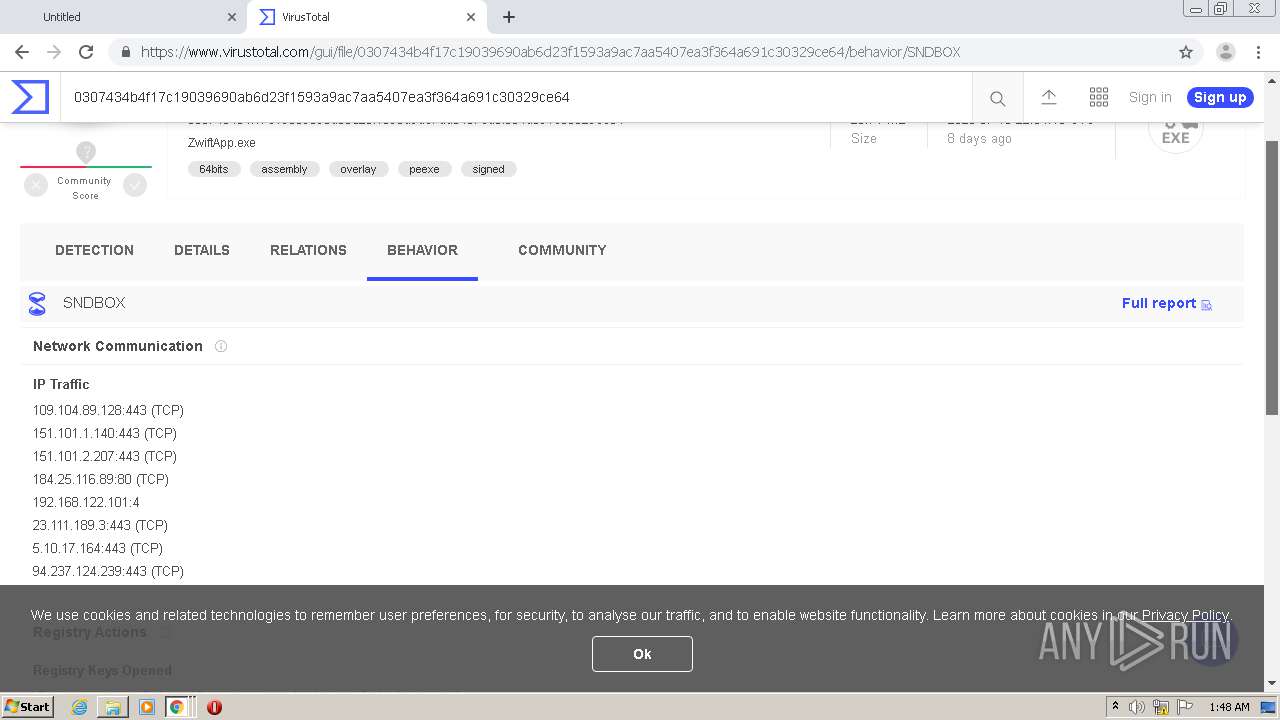Image resolution: width=1280 pixels, height=720 pixels.
Task: Click the overlay tag
Action: (358, 169)
